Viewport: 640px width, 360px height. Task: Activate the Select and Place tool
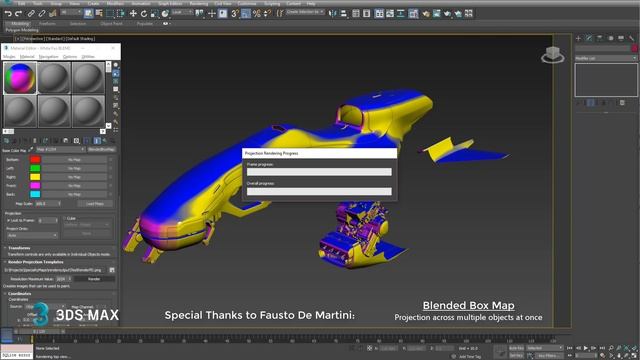tap(165, 13)
